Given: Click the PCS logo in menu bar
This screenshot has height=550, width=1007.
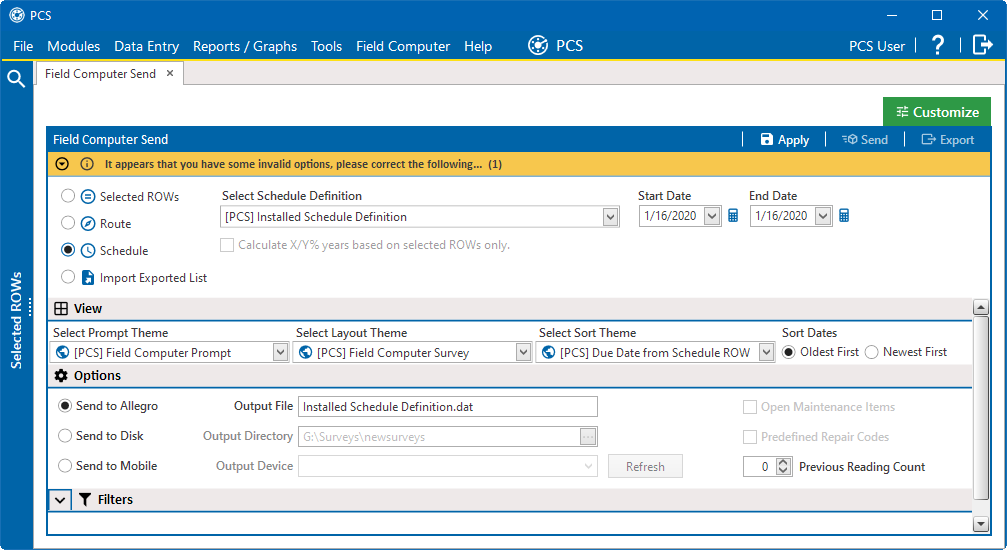Looking at the screenshot, I should tap(538, 46).
